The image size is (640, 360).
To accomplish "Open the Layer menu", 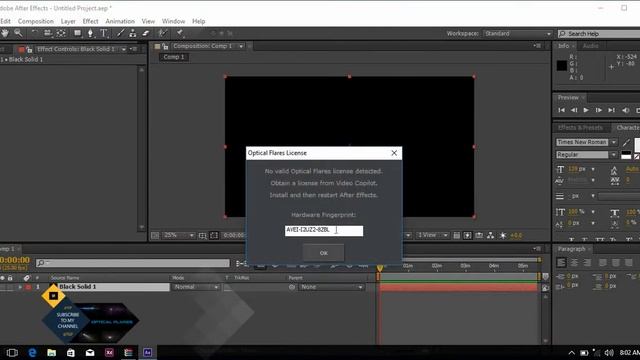I will (x=68, y=21).
